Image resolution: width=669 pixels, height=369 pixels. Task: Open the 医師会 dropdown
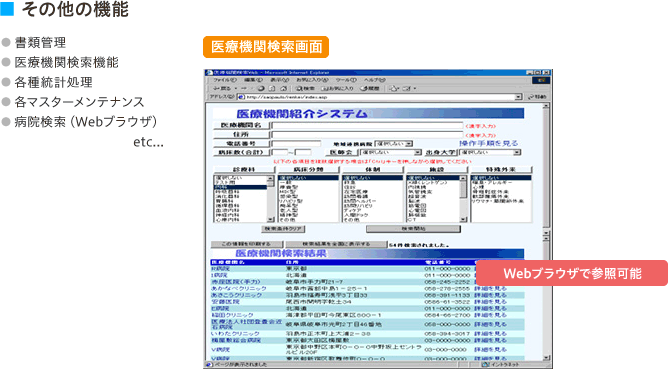tap(390, 152)
